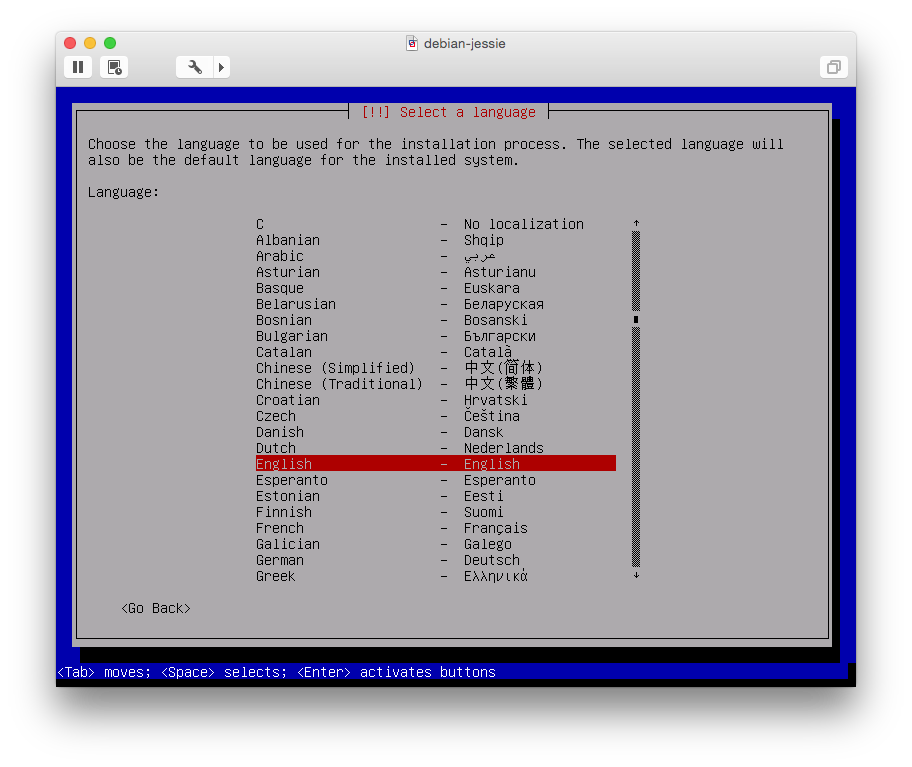Click the scroll up arrow of language list
The image size is (912, 767).
636,223
